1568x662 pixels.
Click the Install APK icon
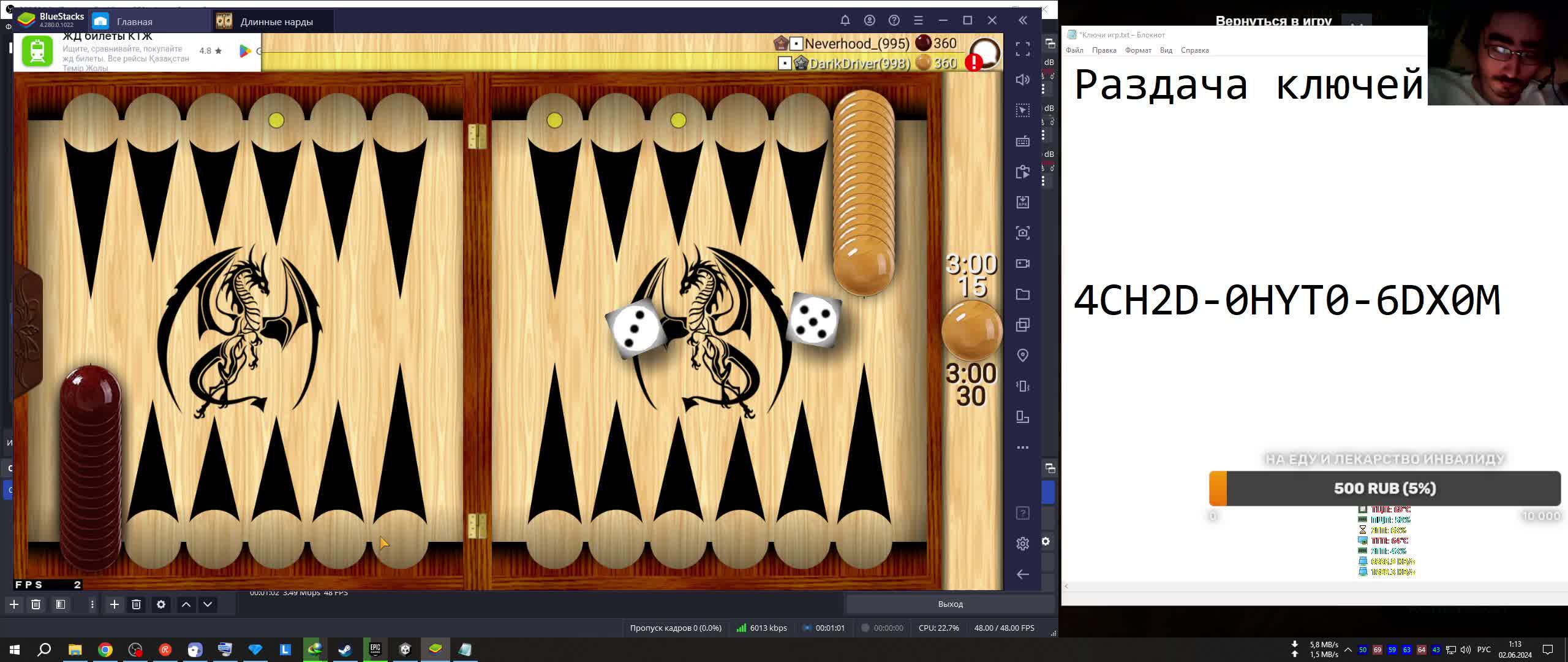click(1022, 202)
